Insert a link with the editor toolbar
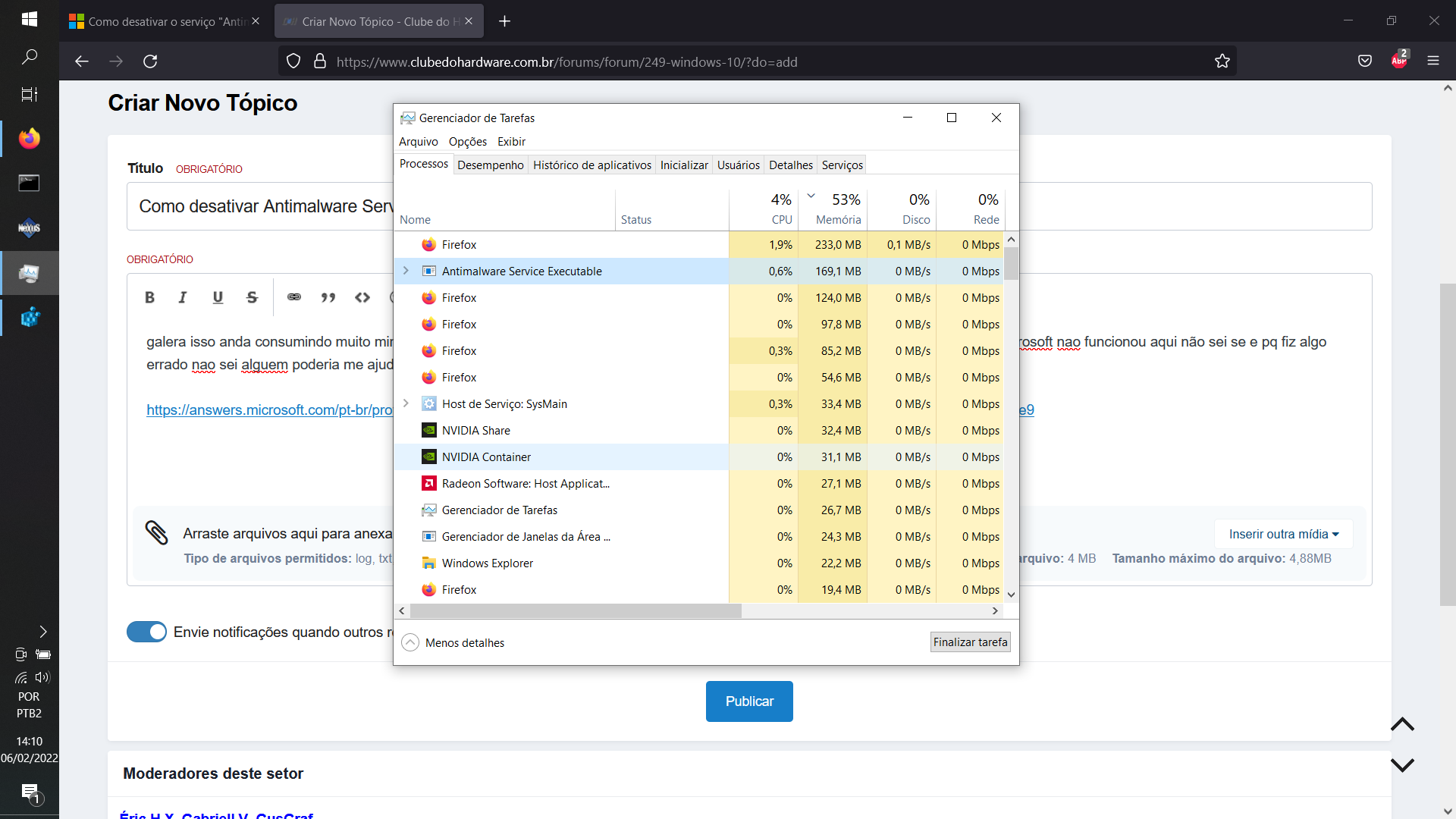 [x=294, y=297]
